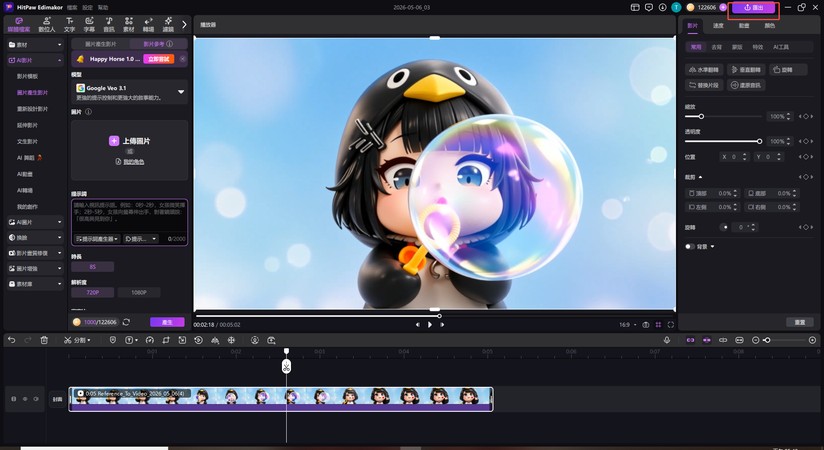Switch to the 速度 speed tab

click(718, 25)
